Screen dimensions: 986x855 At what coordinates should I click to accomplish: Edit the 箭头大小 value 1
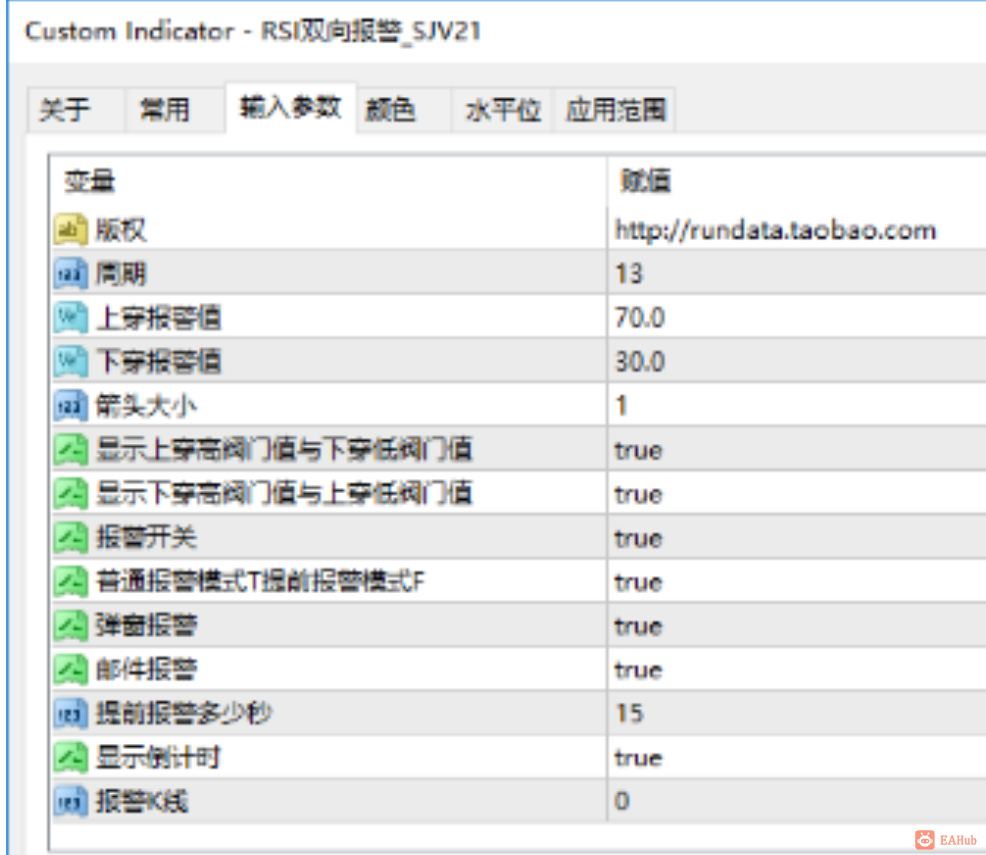(622, 406)
